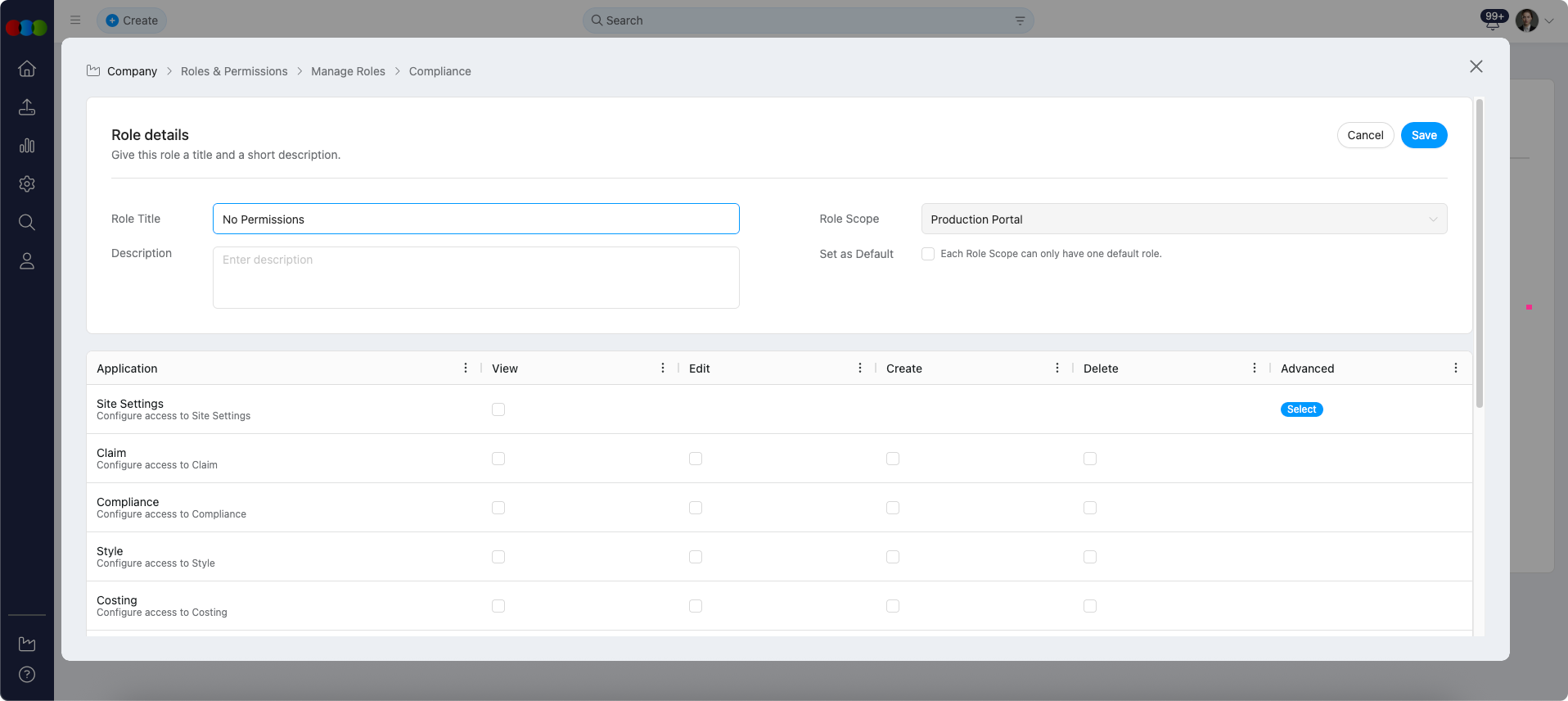Open the user avatar account dropdown
The height and width of the screenshot is (701, 1568).
click(1535, 20)
